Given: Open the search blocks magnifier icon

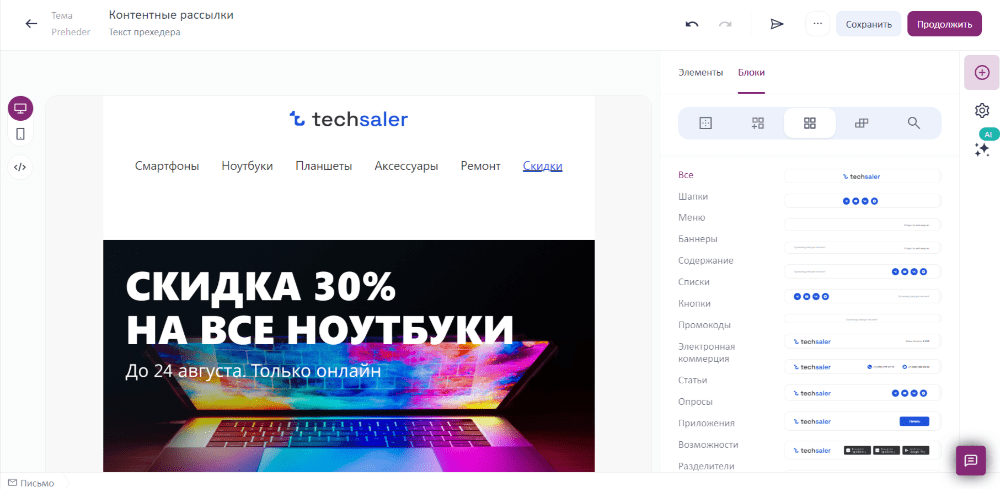Looking at the screenshot, I should pyautogui.click(x=914, y=123).
